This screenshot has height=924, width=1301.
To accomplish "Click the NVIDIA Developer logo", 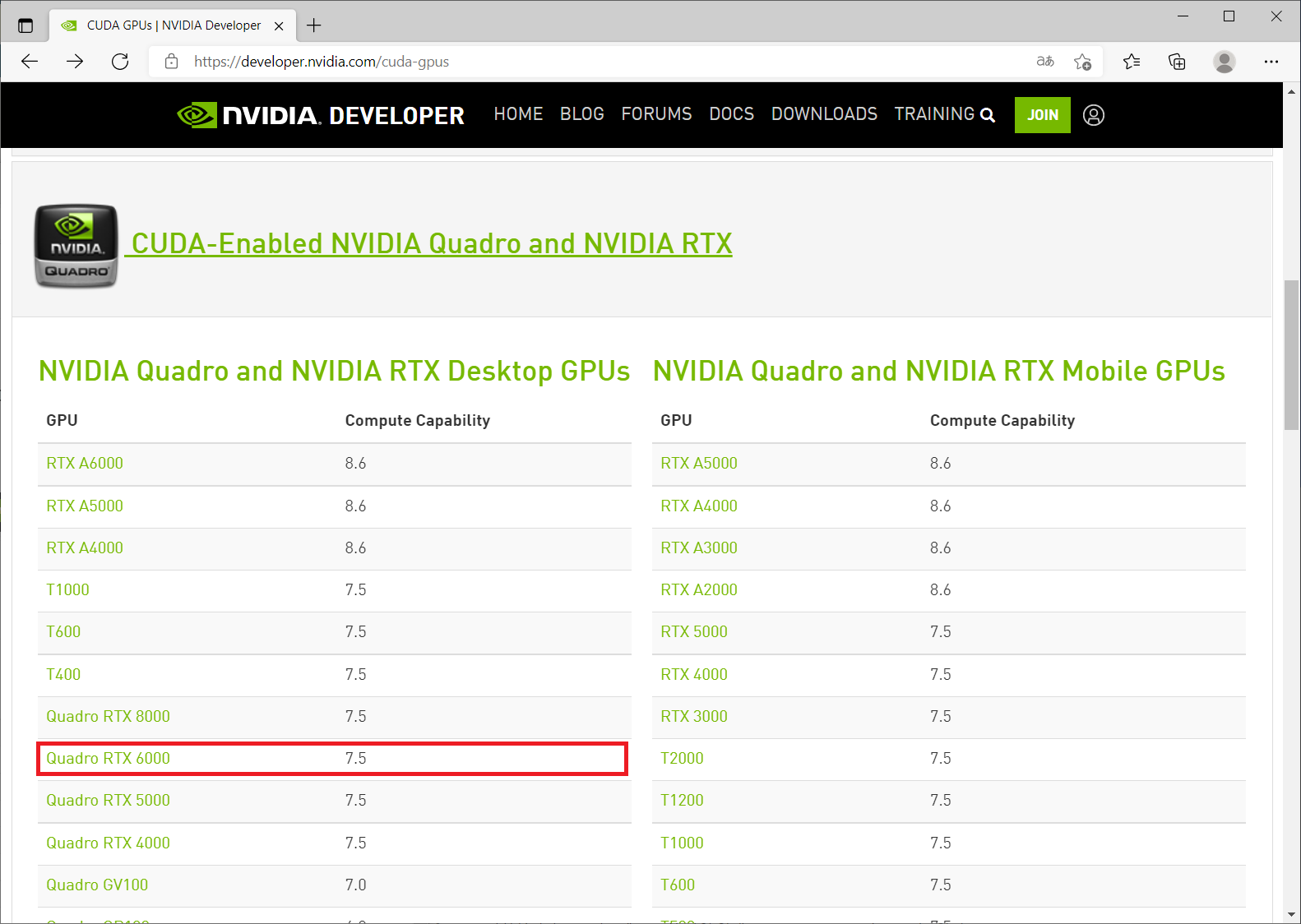I will [x=321, y=115].
